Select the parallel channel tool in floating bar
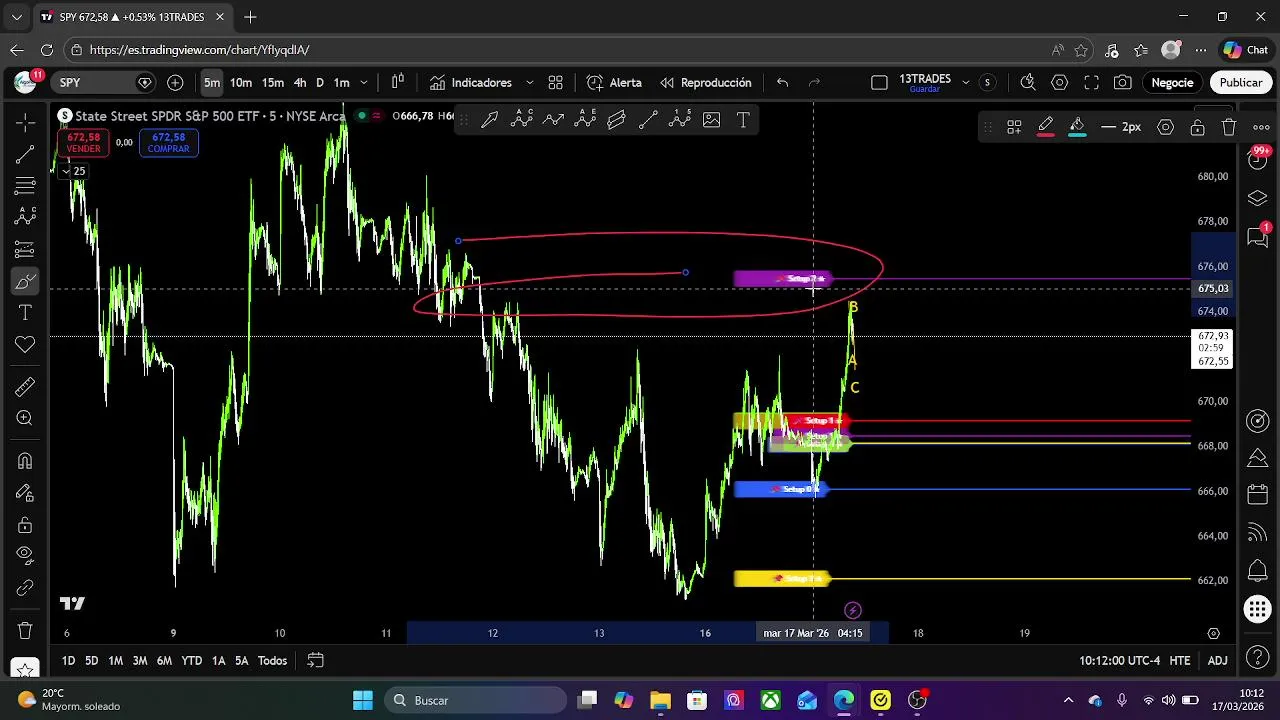1280x720 pixels. (x=616, y=120)
